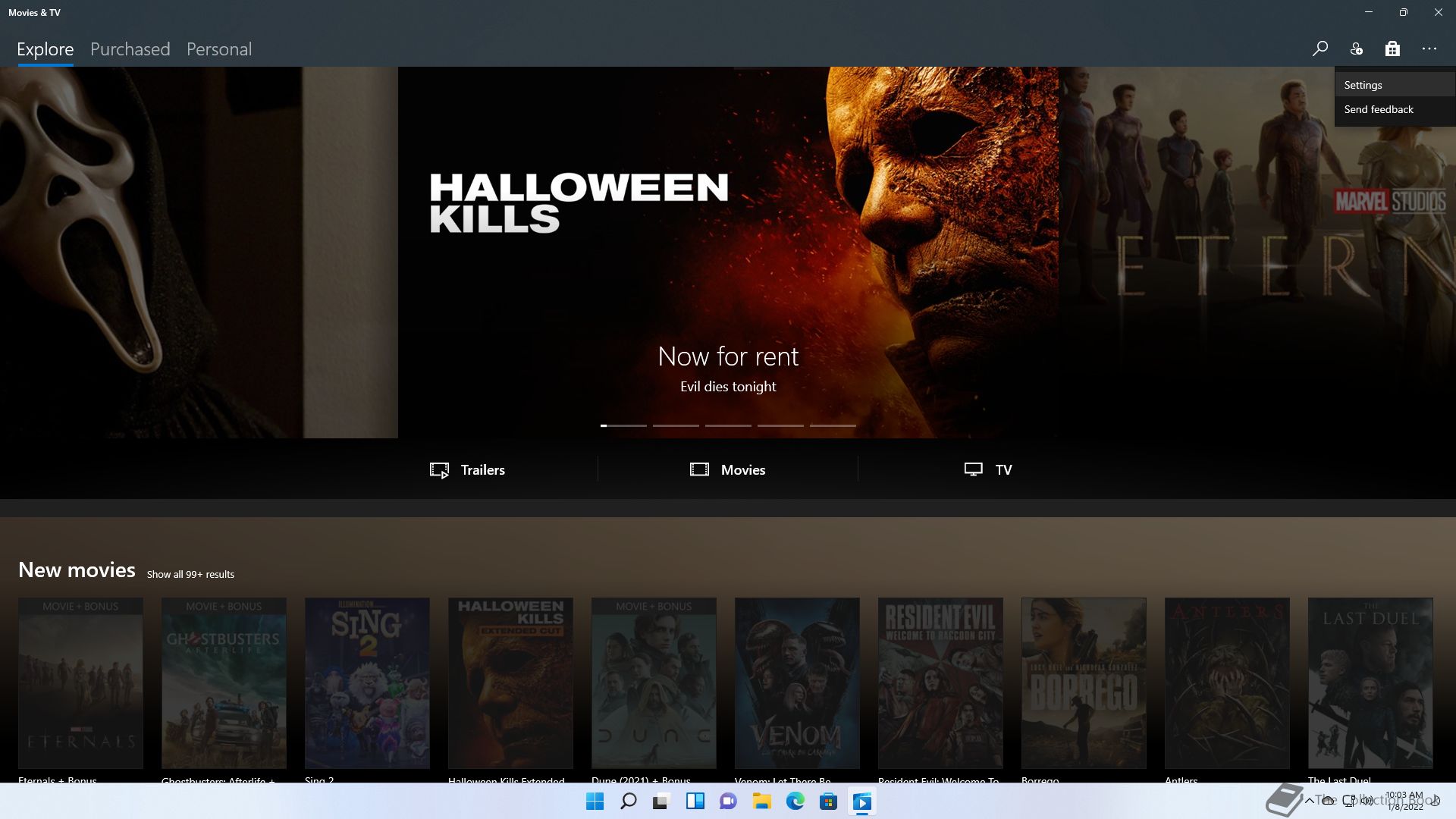Open the Halloween Kills hero banner
The width and height of the screenshot is (1456, 819).
(728, 253)
